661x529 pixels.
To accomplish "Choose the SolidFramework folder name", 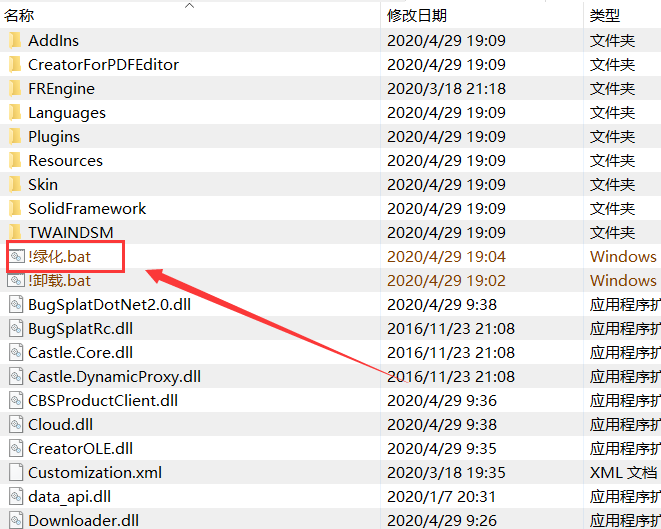I will [87, 209].
